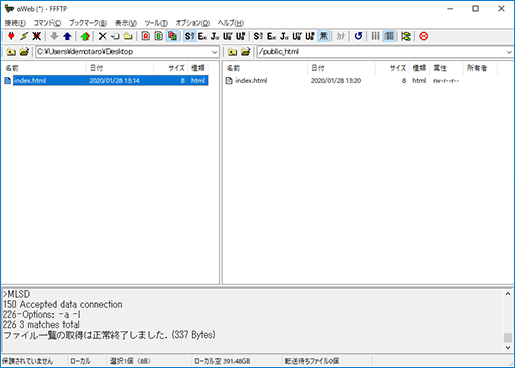Screen dimensions: 515x368
Task: Click the blue Refresh file list icon
Action: [x=358, y=36]
